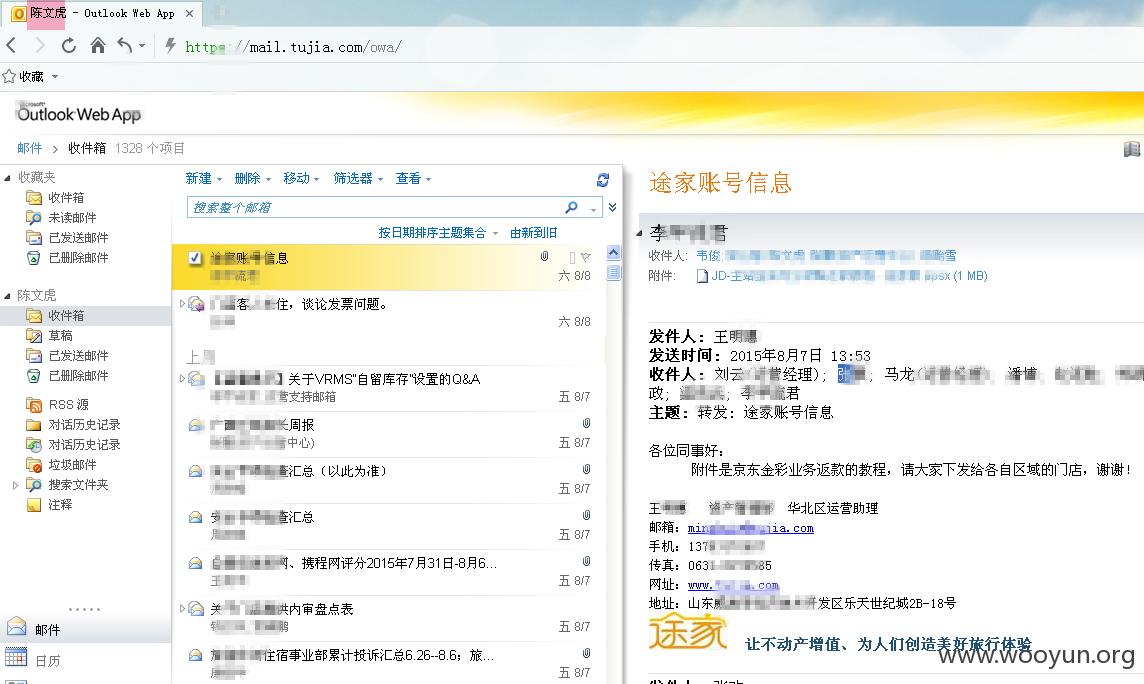Screen dimensions: 1144x684
Task: Open the search scope dropdown arrow
Action: 594,209
